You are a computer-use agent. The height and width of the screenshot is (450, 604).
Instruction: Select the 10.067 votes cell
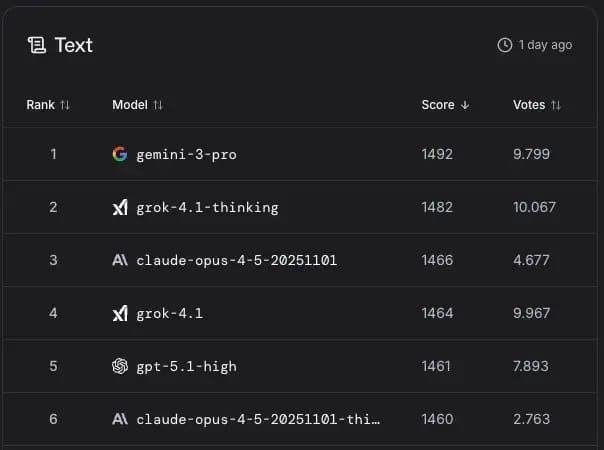(534, 207)
